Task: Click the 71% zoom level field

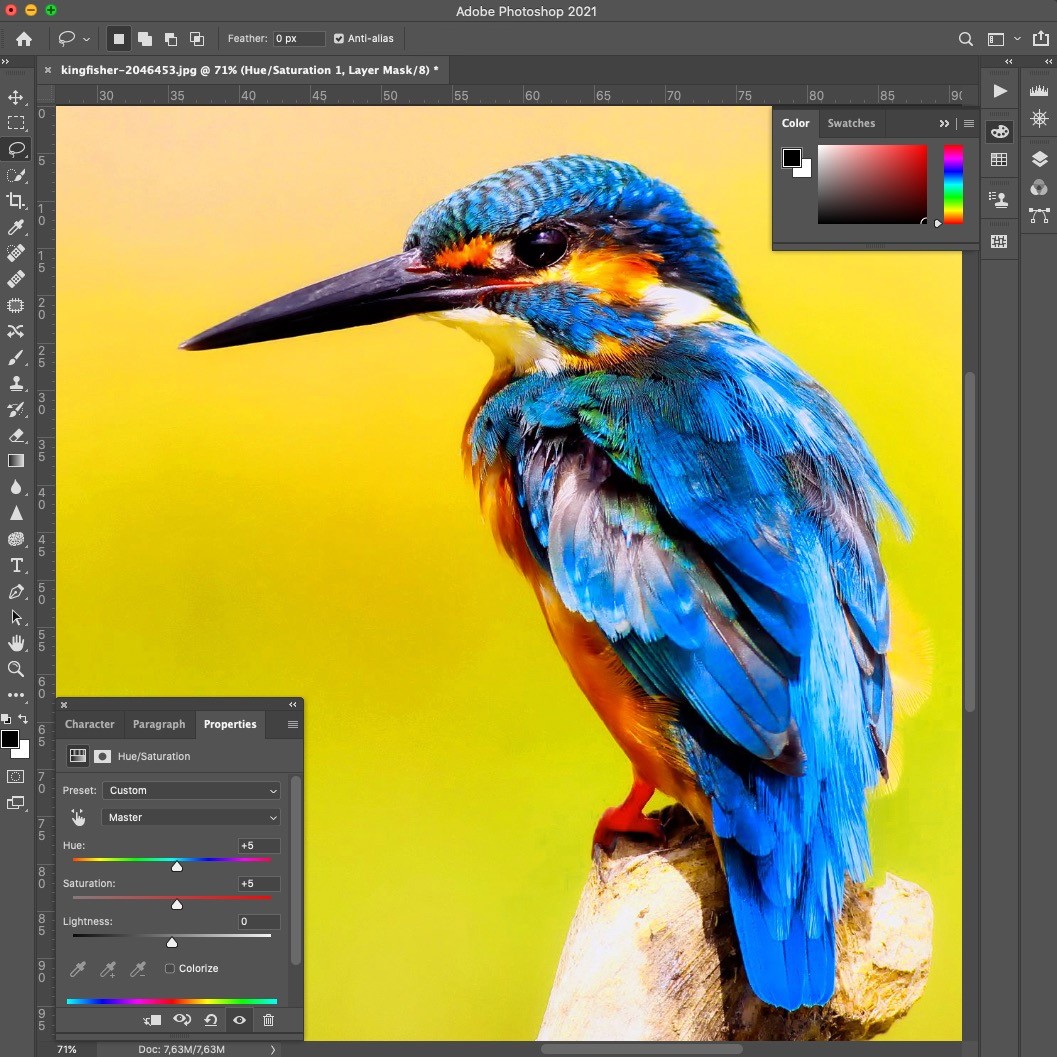Action: (67, 1049)
